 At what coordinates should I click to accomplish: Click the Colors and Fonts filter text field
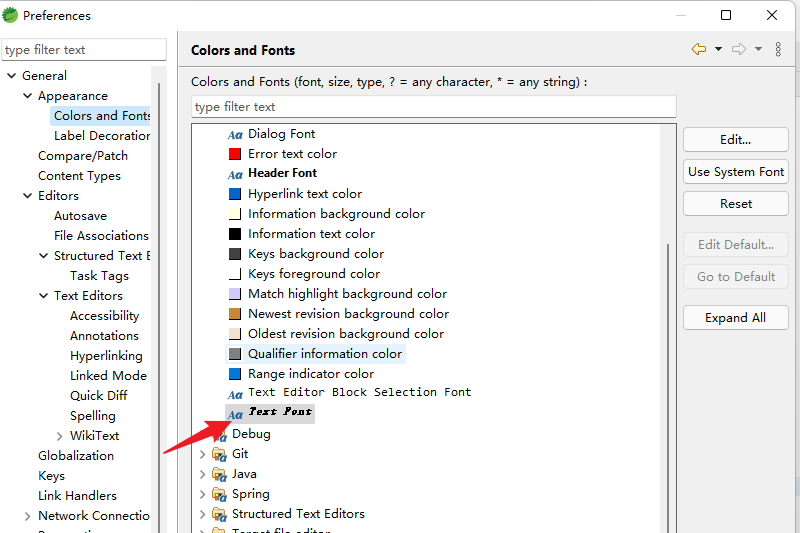433,107
